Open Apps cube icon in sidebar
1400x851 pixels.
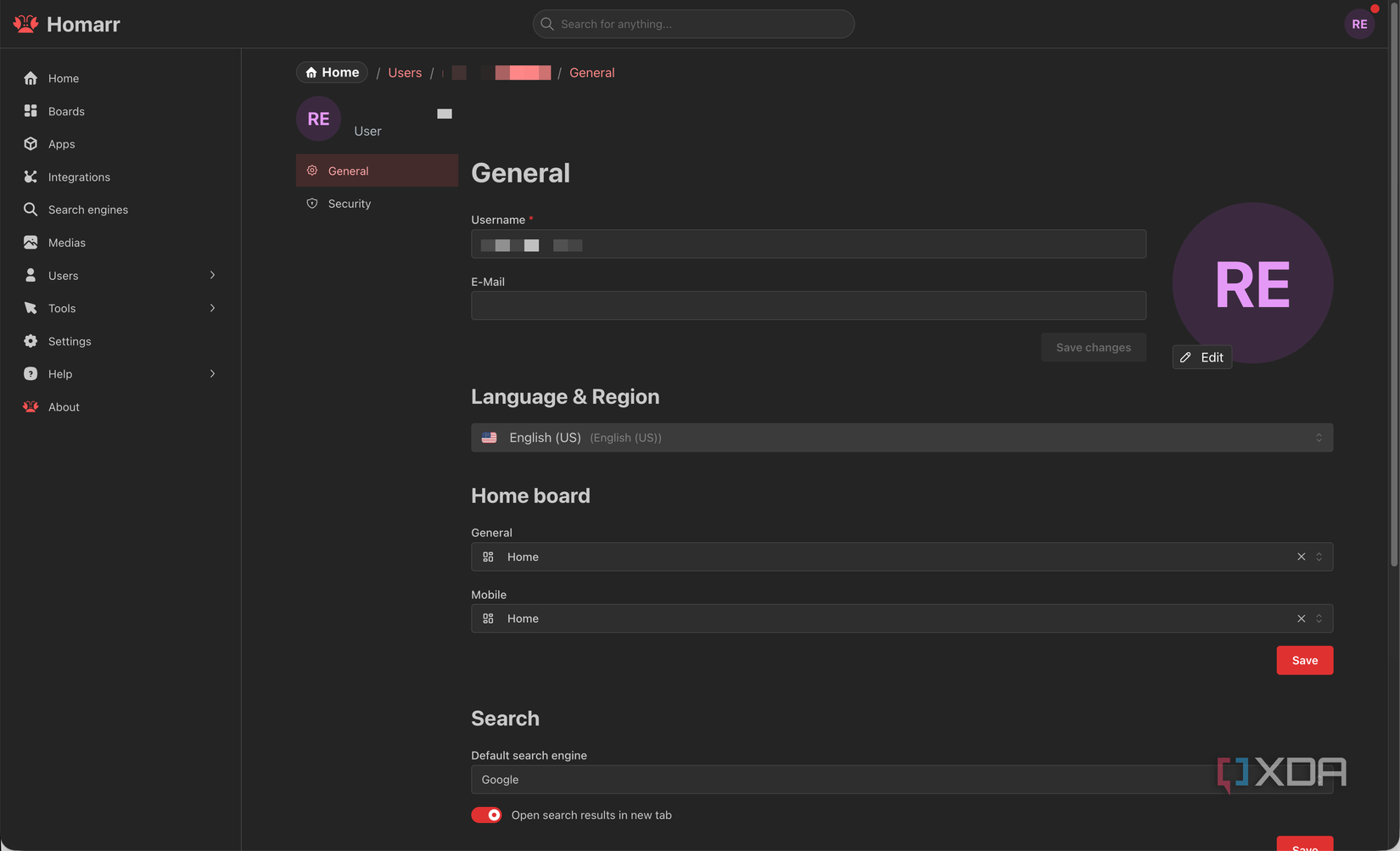coord(31,143)
